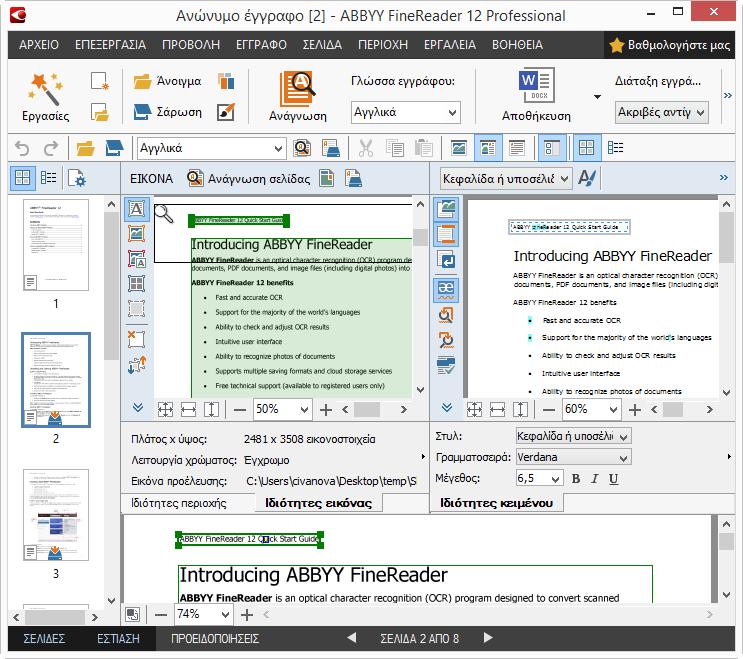Open quick toolbar Αγγλικά language combo
Screen dimensions: 743x659
pyautogui.click(x=211, y=148)
